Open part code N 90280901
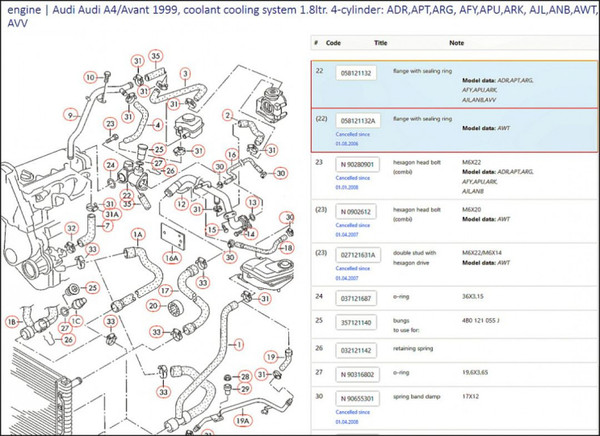Screen dimensions: 600x436 click(x=357, y=165)
